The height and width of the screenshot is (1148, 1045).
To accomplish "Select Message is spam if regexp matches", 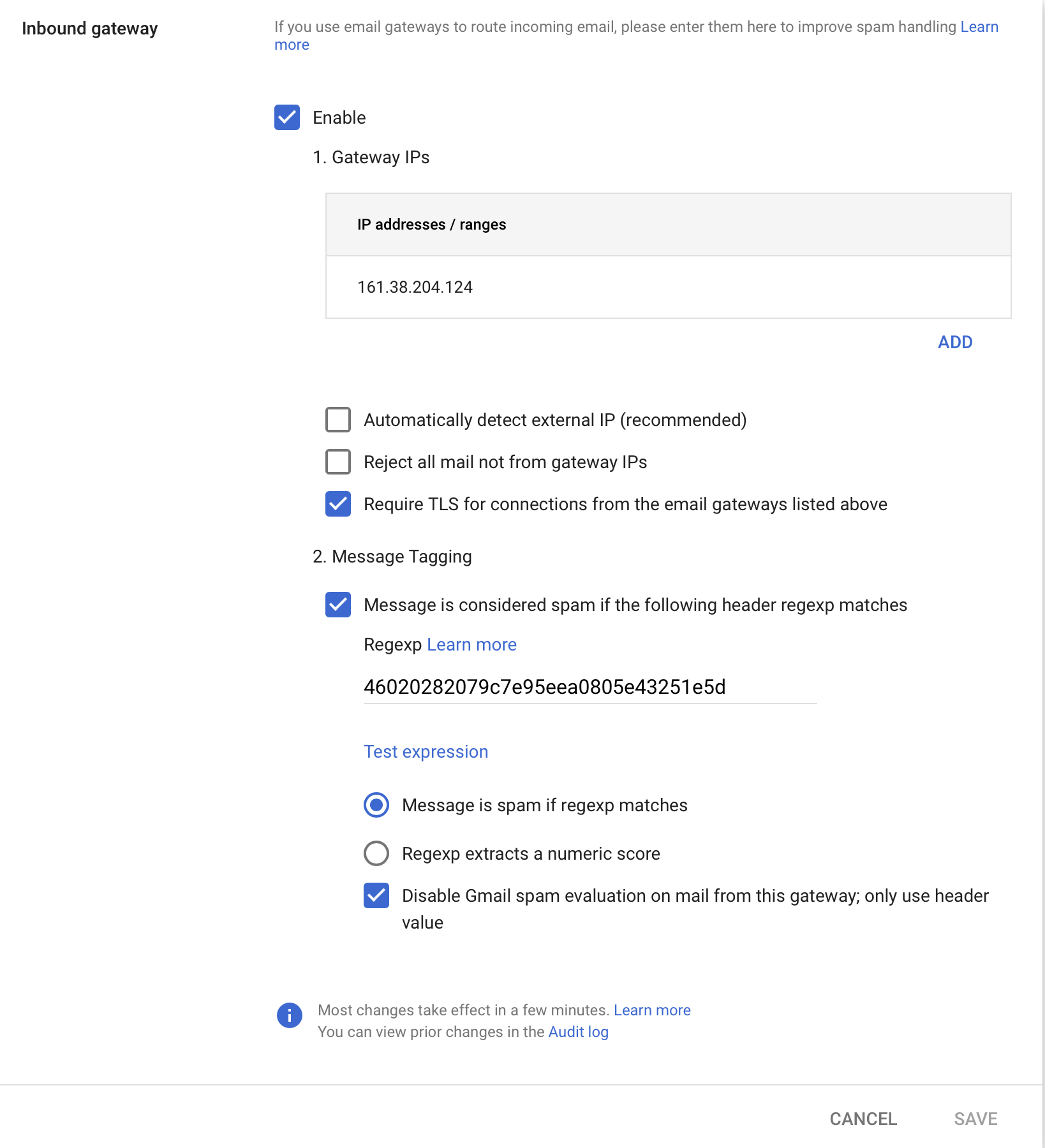I will pos(376,805).
